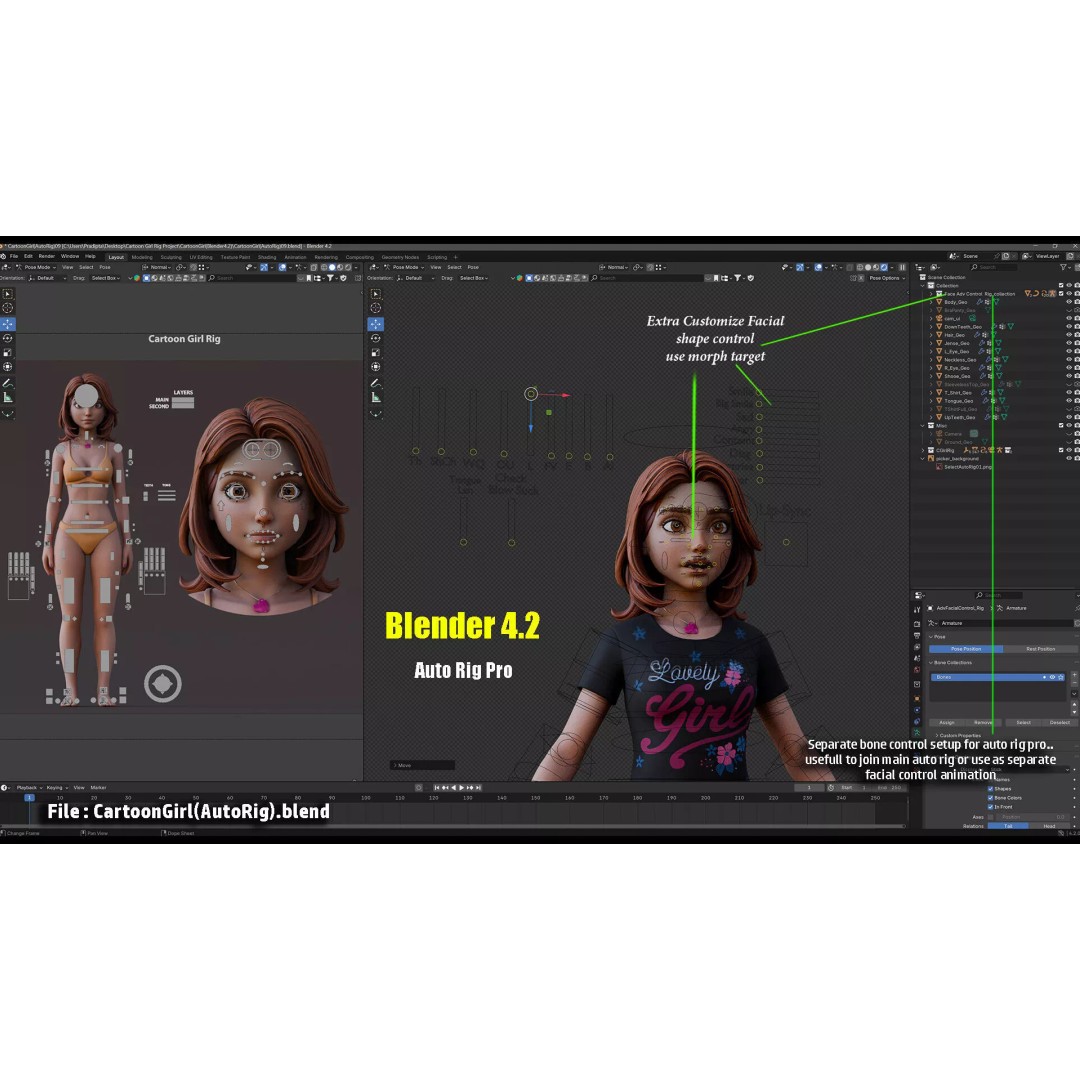Select the Annotate tool in the left viewport toolbar
1080x1080 pixels.
click(8, 383)
